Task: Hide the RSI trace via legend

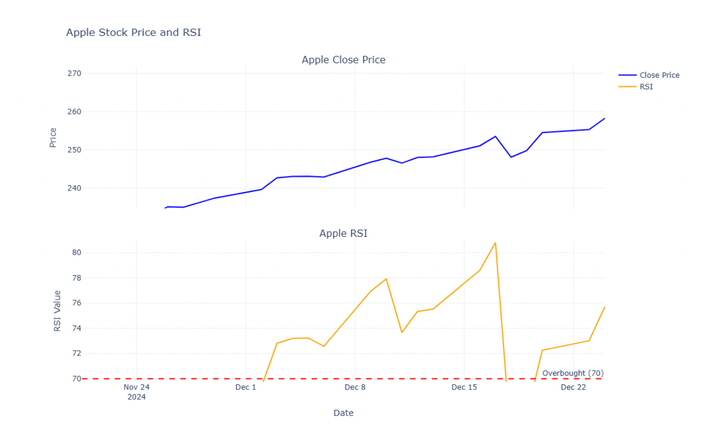Action: pyautogui.click(x=646, y=87)
